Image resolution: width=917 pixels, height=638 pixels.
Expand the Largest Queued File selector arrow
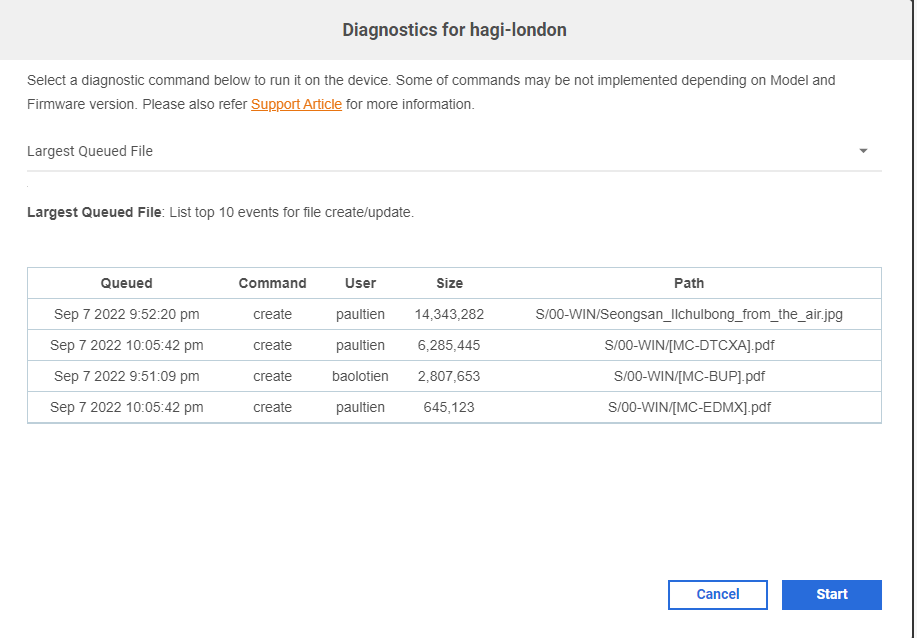click(x=863, y=151)
